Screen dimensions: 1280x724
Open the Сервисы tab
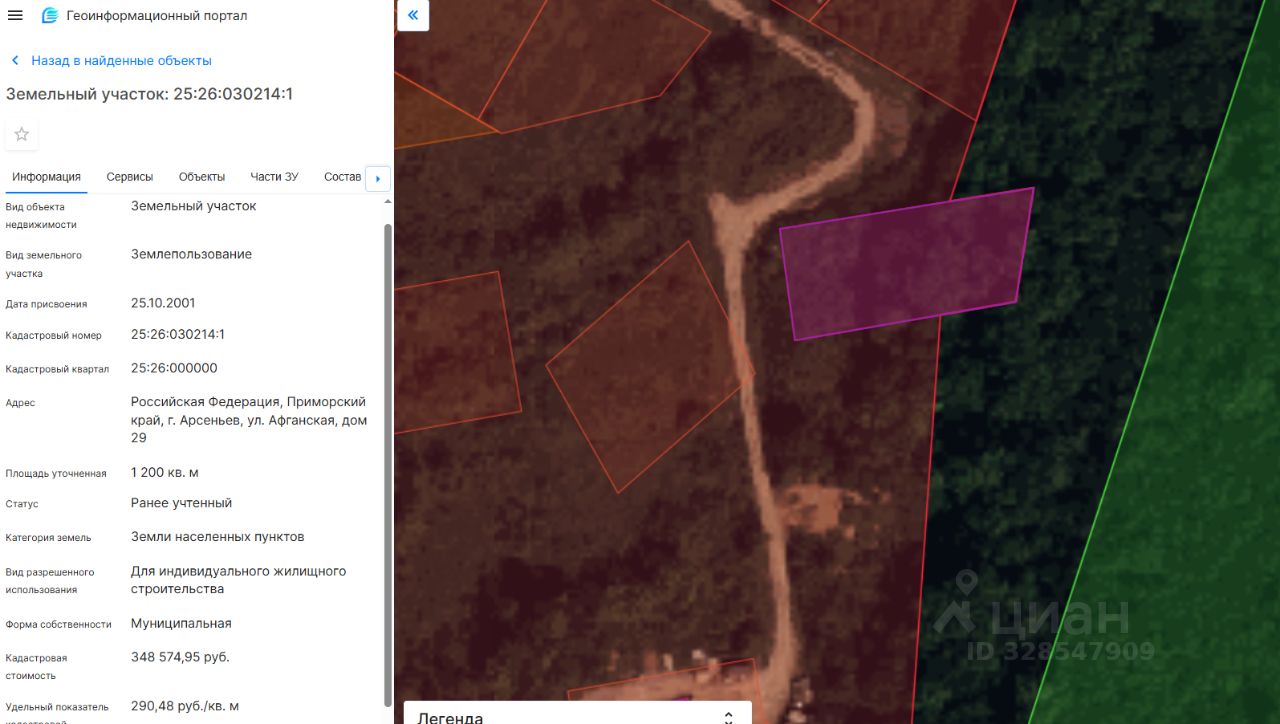tap(130, 177)
